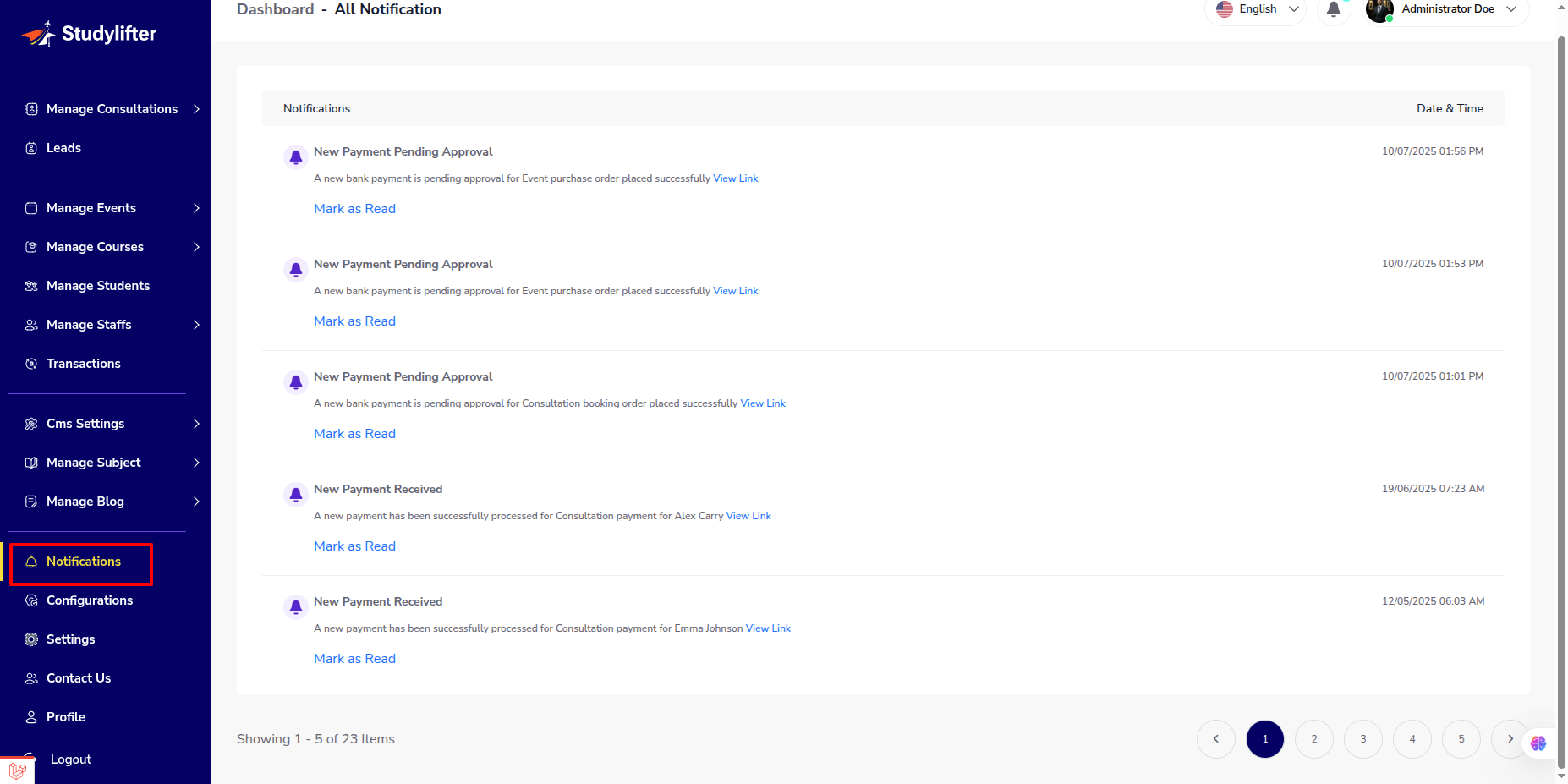Click the Manage Staffs icon
1568x784 pixels.
(31, 325)
